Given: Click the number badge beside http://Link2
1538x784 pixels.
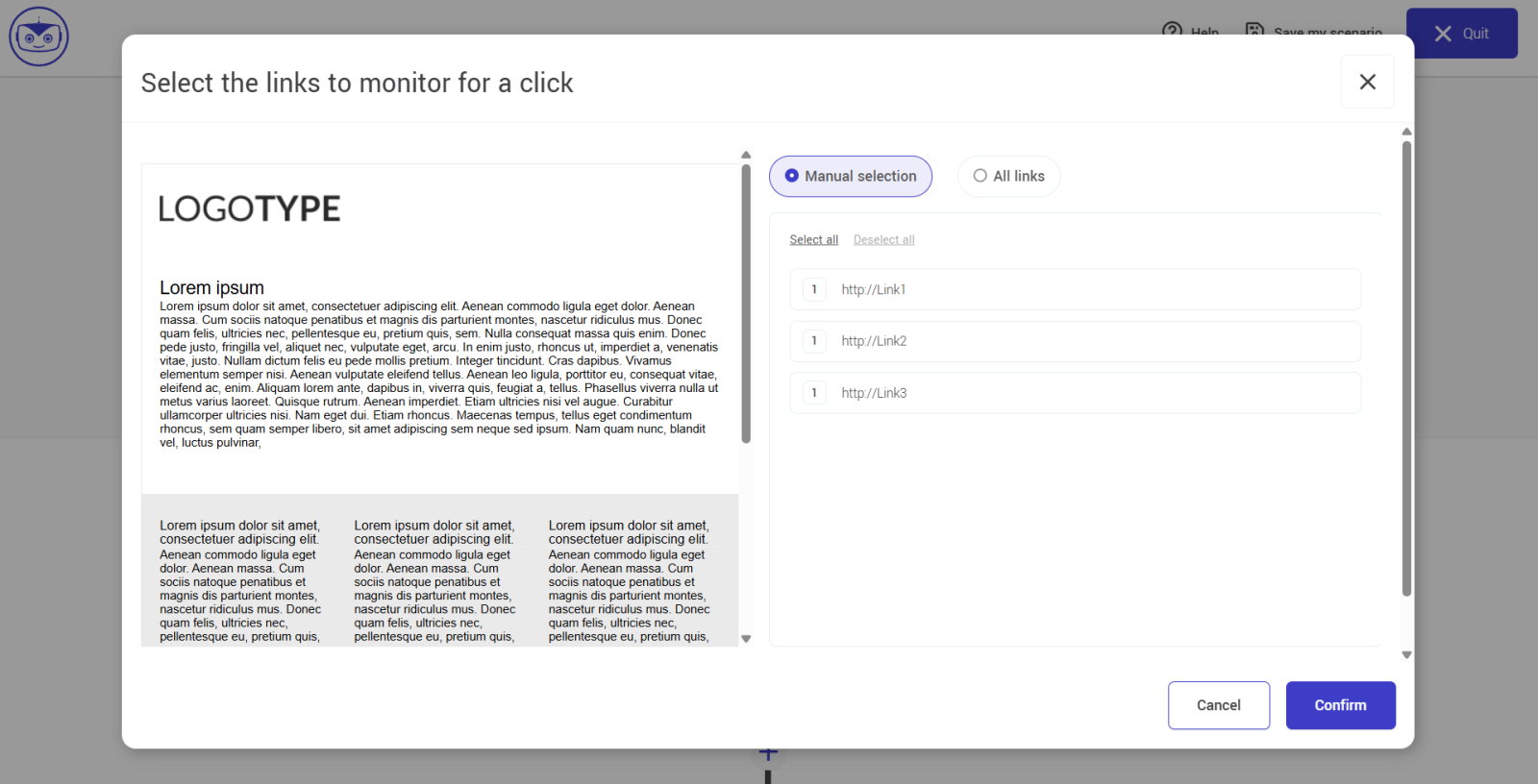Looking at the screenshot, I should pos(814,341).
